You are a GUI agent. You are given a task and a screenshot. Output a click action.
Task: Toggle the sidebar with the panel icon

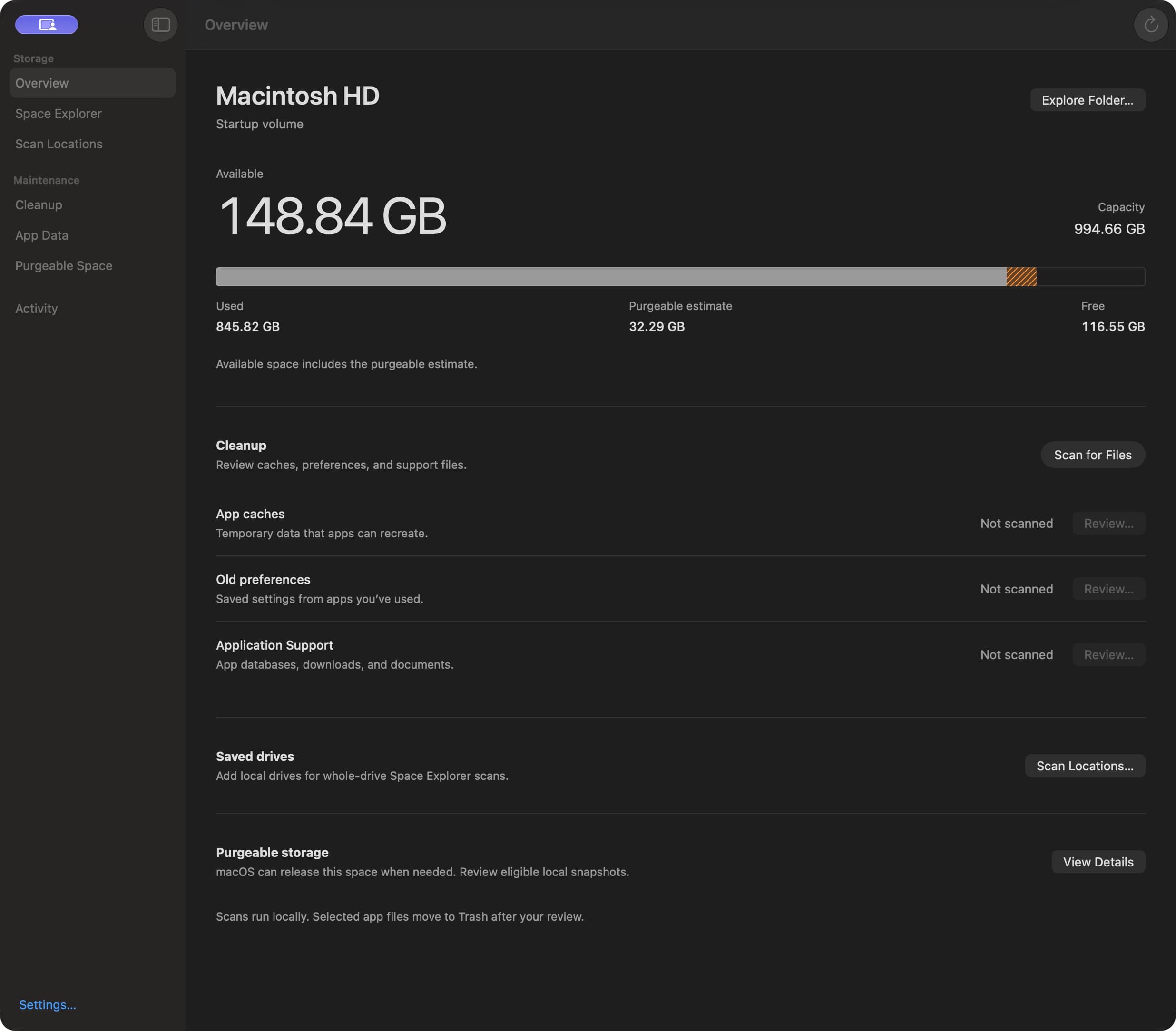(x=160, y=25)
